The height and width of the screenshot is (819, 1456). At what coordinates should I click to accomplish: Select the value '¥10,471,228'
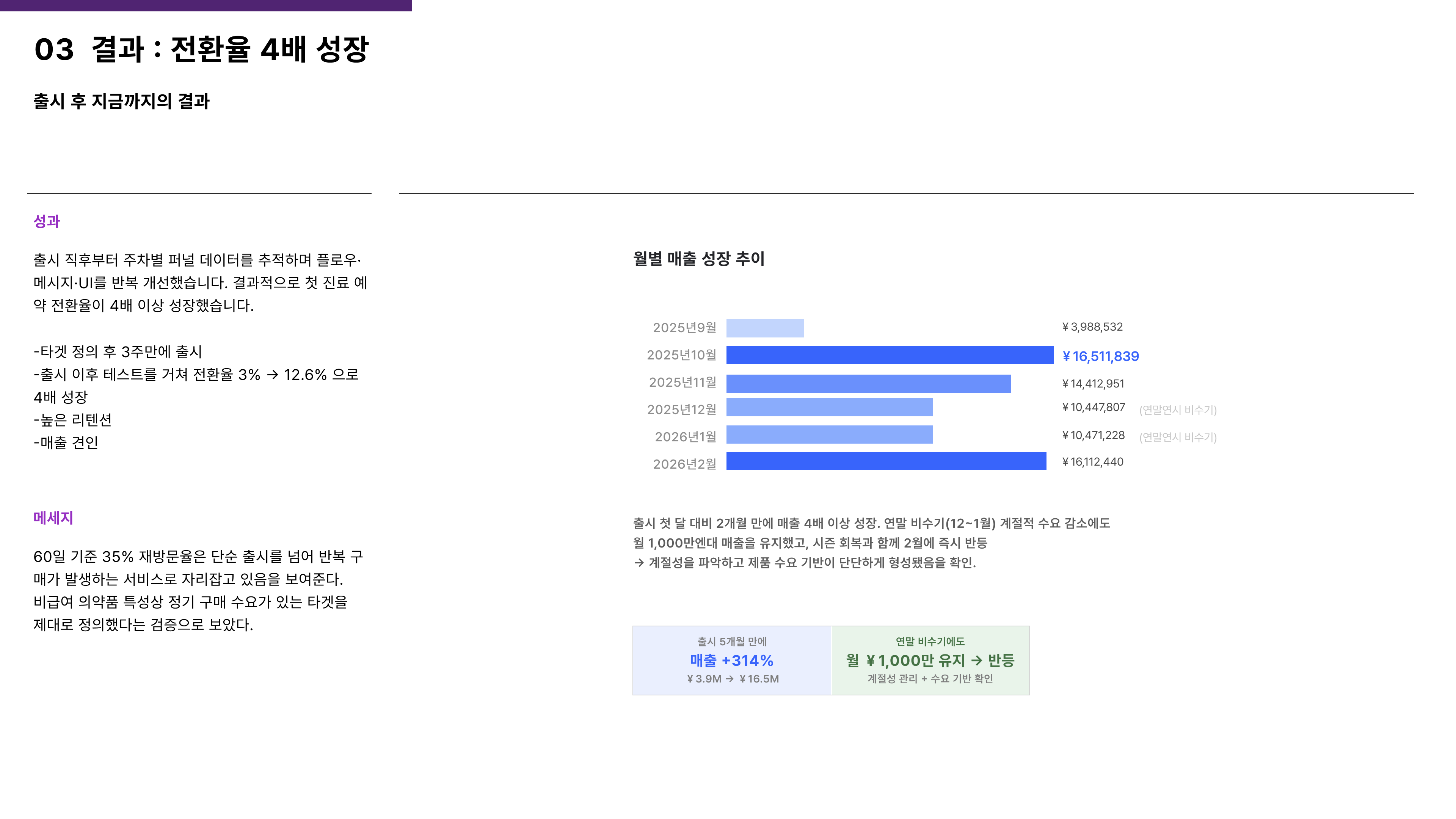(1093, 435)
